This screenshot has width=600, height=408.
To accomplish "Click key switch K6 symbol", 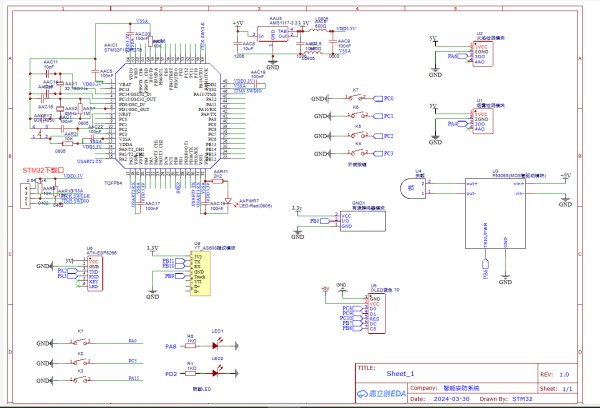I will (x=357, y=115).
